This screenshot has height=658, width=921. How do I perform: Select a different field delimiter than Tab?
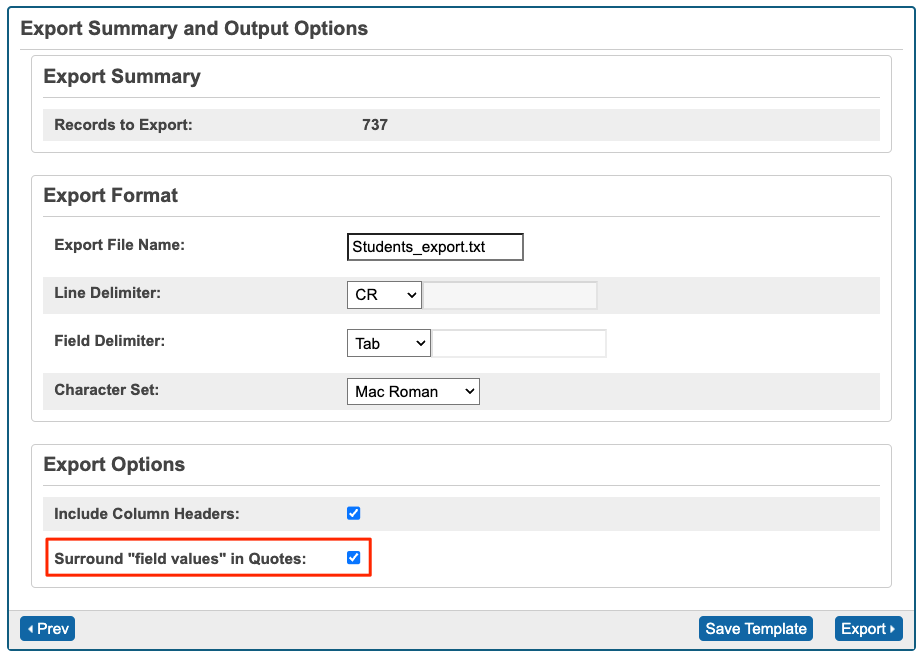pos(388,342)
